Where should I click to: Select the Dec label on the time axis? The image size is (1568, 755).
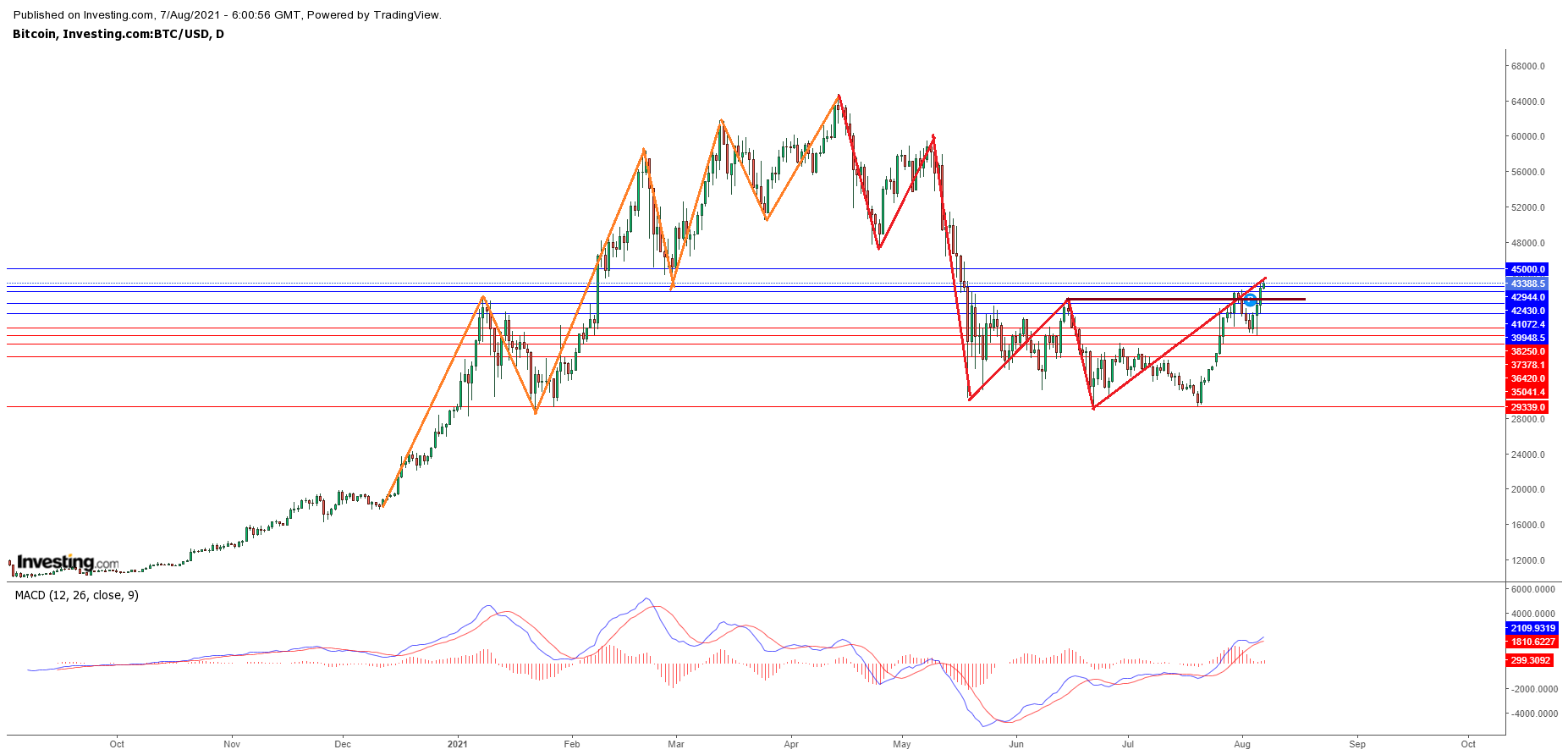click(343, 744)
